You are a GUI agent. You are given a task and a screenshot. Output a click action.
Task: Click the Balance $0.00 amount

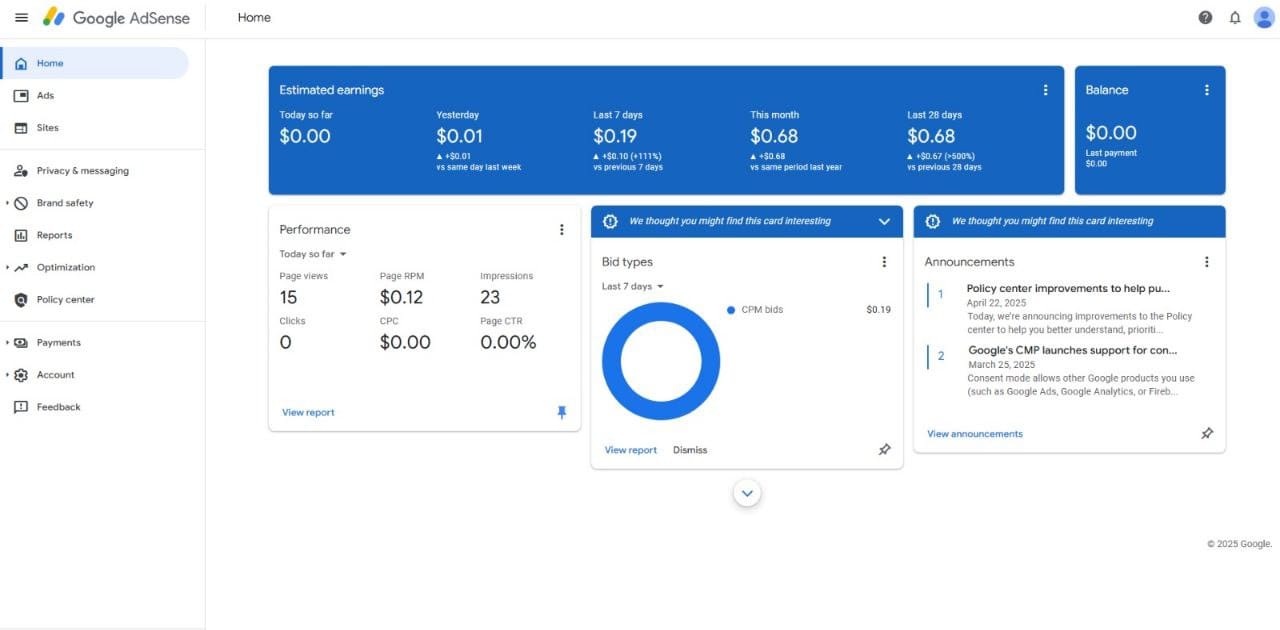pyautogui.click(x=1111, y=133)
